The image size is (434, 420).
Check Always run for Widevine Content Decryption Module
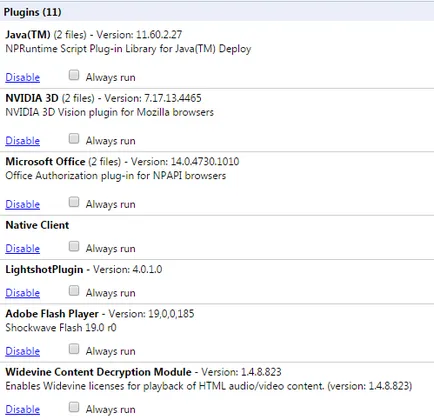click(74, 407)
